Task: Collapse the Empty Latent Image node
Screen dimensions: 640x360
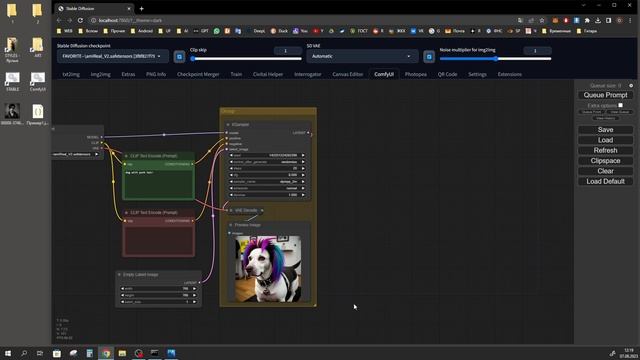Action: [119, 275]
